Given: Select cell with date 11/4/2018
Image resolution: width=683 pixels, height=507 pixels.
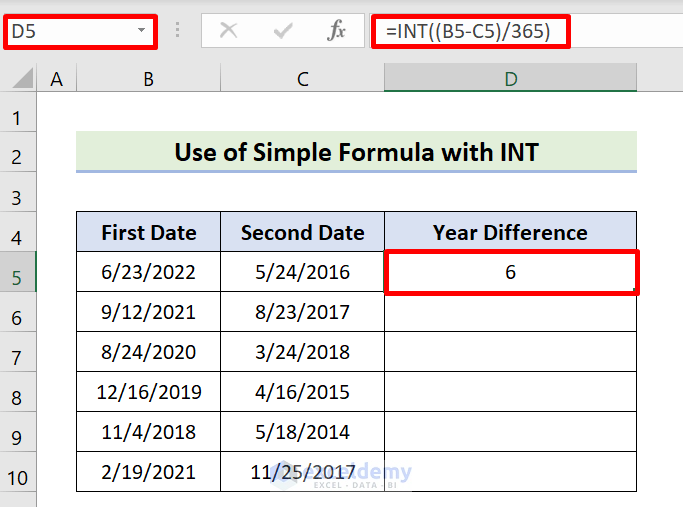Looking at the screenshot, I should click(x=149, y=432).
